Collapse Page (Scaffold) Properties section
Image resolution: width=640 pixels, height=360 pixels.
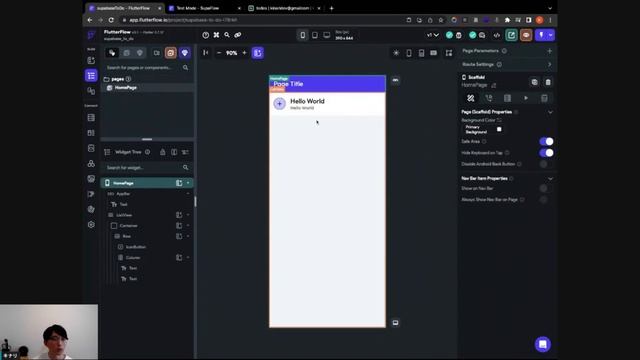550,112
